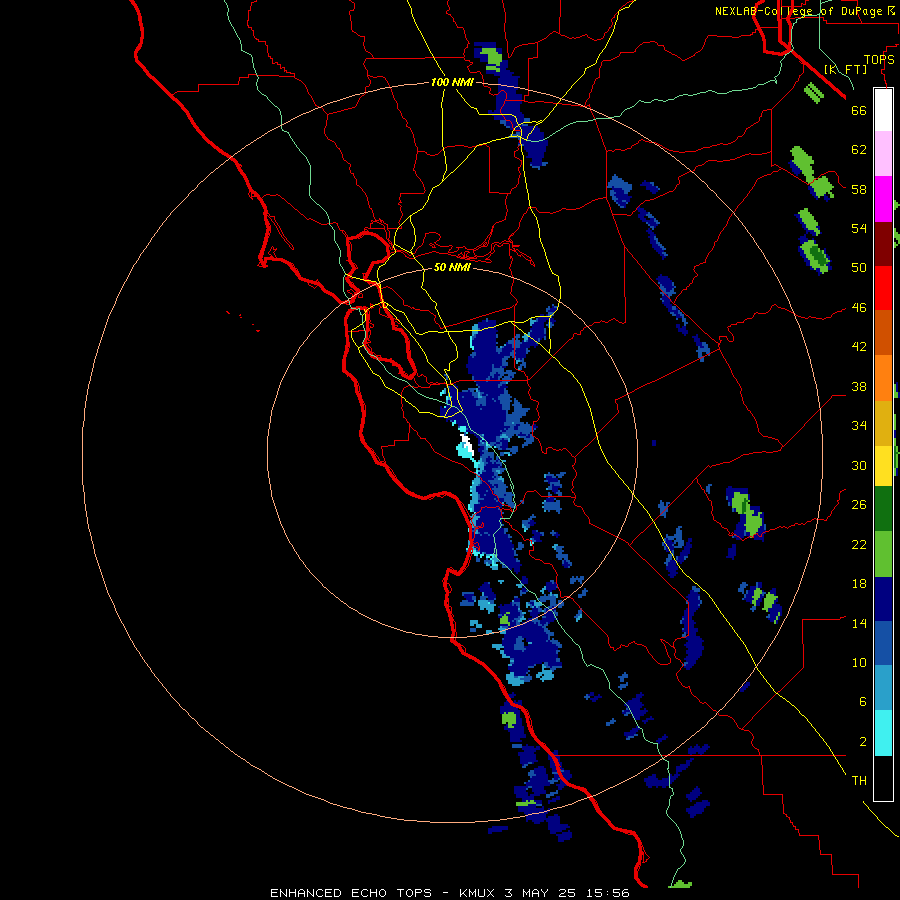Click the legend value "22"
The width and height of the screenshot is (900, 900).
point(859,544)
